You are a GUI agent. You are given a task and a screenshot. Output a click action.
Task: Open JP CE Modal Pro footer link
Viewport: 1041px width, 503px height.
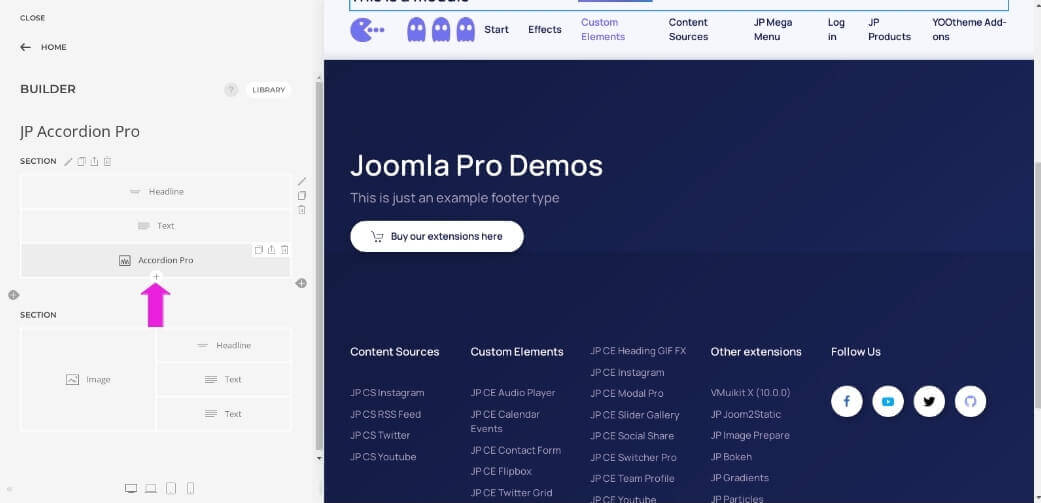627,394
